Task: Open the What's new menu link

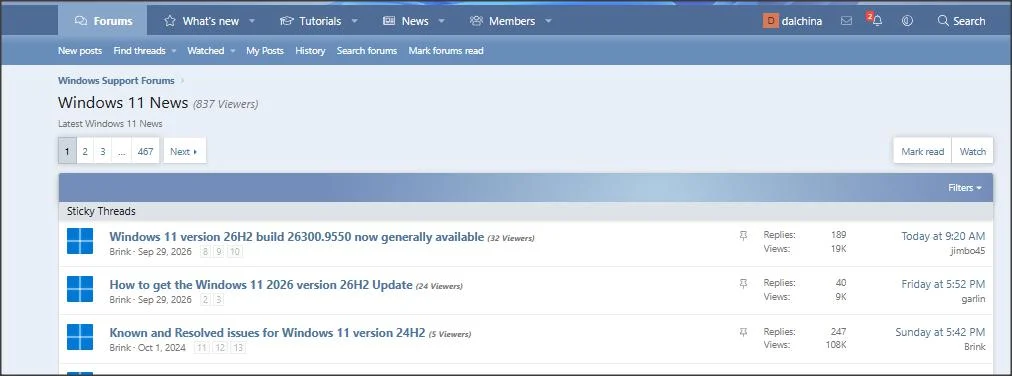Action: 201,21
